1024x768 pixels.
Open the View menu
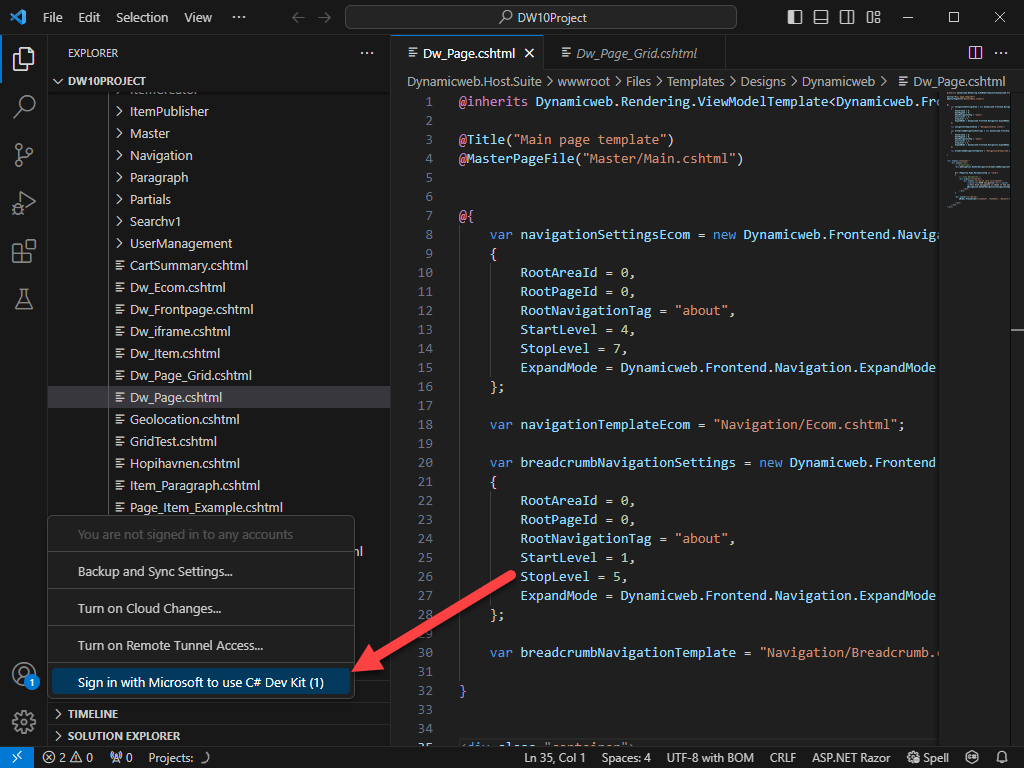(x=198, y=18)
